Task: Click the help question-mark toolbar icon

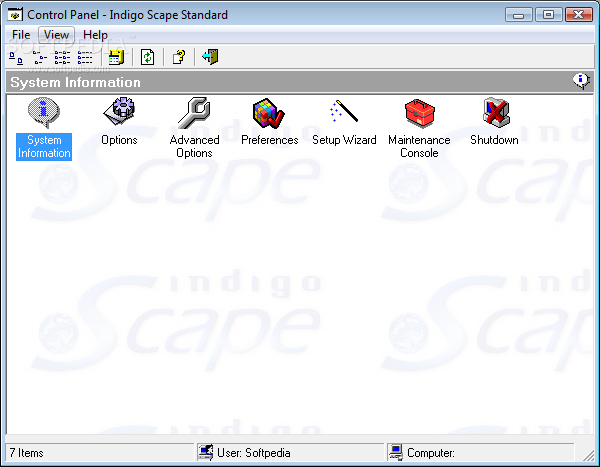Action: pyautogui.click(x=179, y=57)
